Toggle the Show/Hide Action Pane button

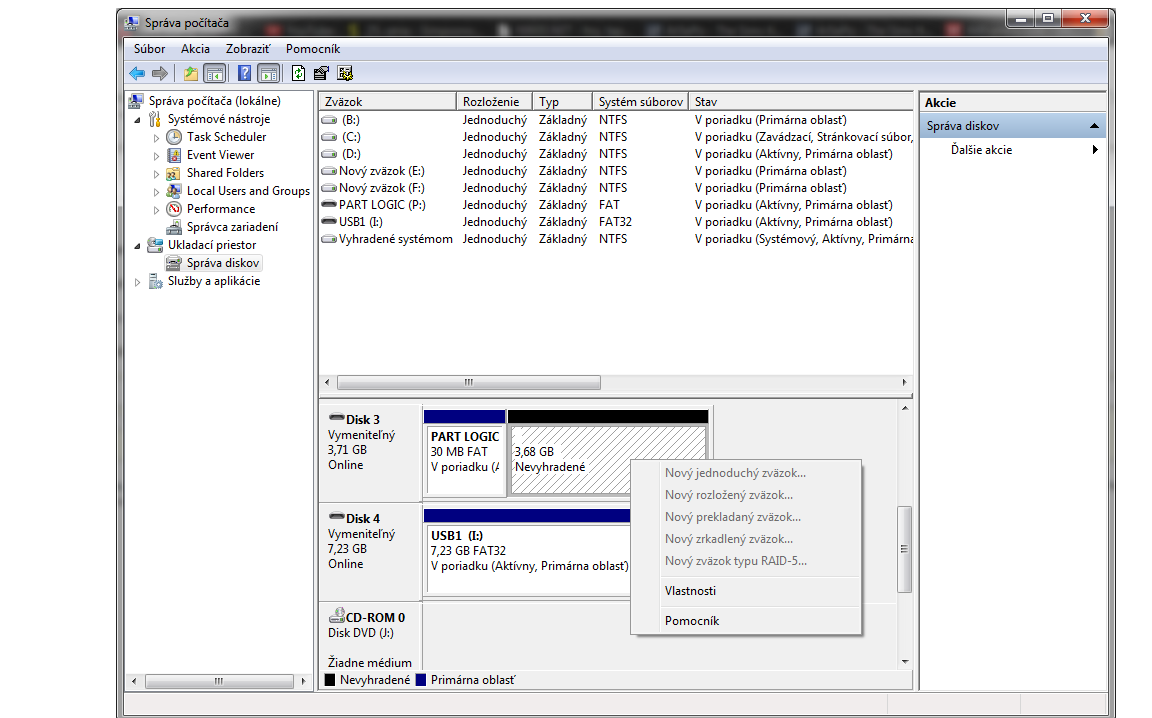coord(268,73)
